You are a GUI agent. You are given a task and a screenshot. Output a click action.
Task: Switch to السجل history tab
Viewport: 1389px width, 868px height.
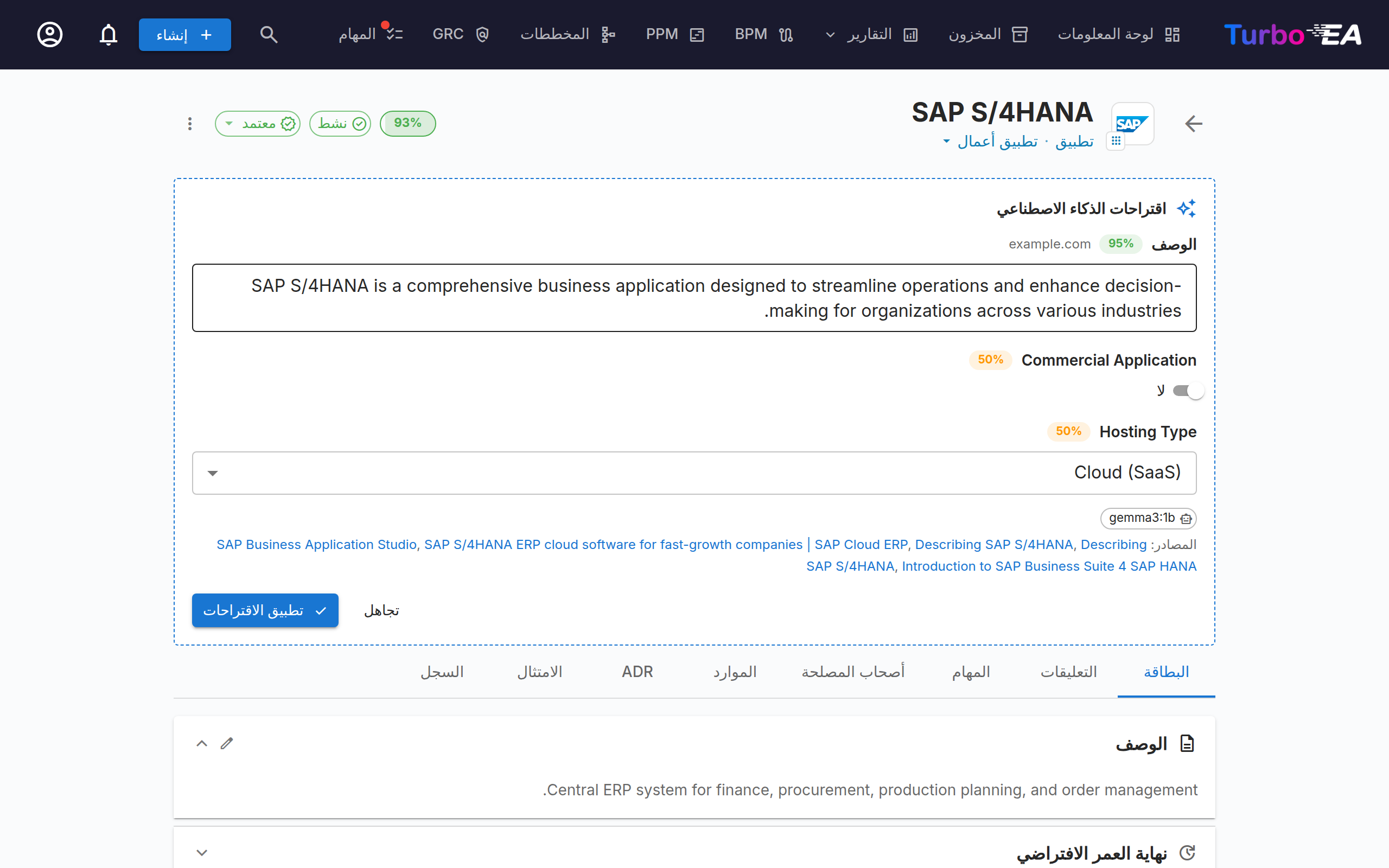click(442, 672)
